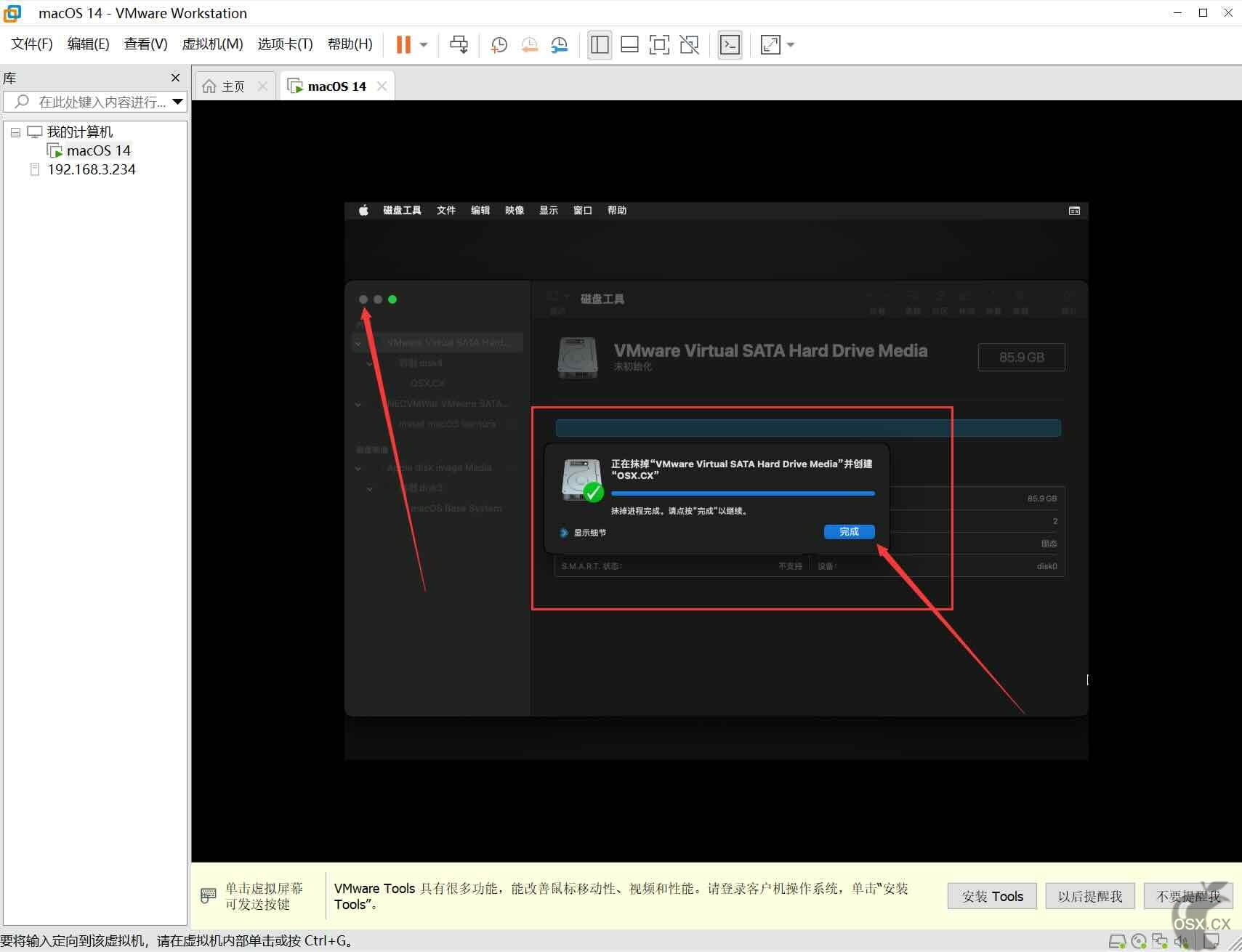Close the 库 library panel
Screen dimensions: 1242x952
175,78
